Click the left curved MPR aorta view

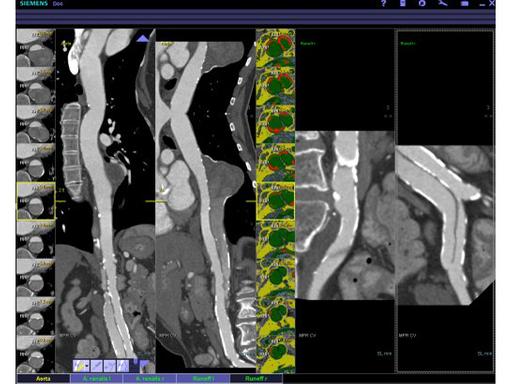[105, 201]
